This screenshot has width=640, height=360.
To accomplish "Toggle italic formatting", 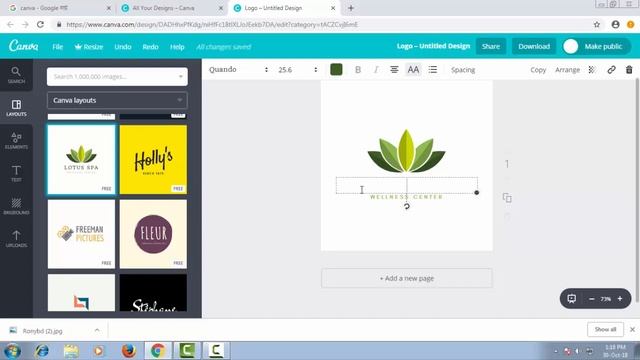I will [376, 70].
